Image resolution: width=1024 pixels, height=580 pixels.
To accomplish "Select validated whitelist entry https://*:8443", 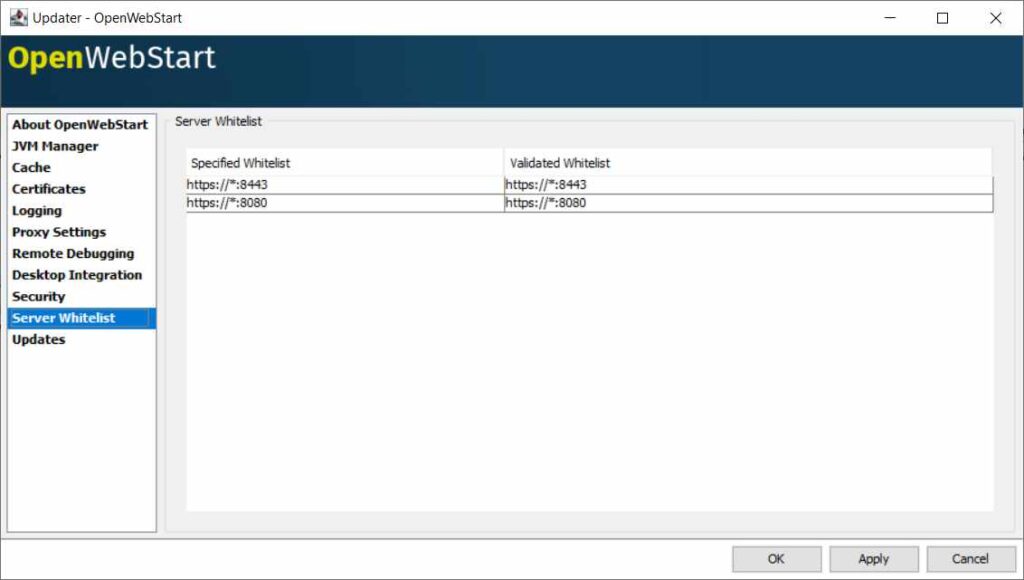I will 748,185.
